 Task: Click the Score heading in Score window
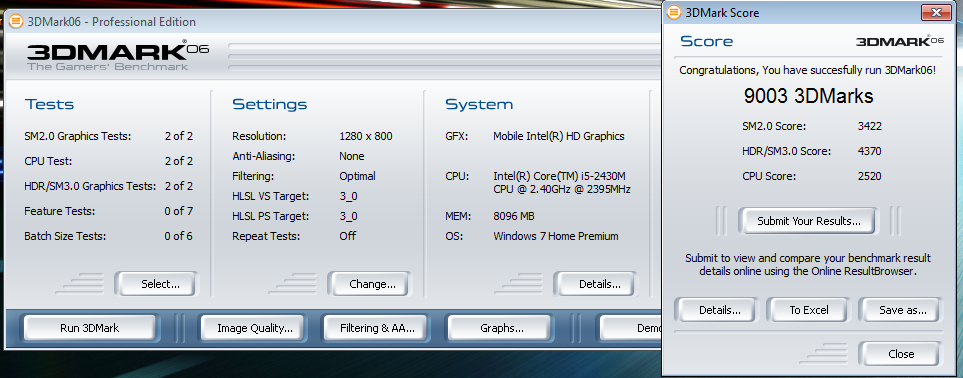click(707, 41)
